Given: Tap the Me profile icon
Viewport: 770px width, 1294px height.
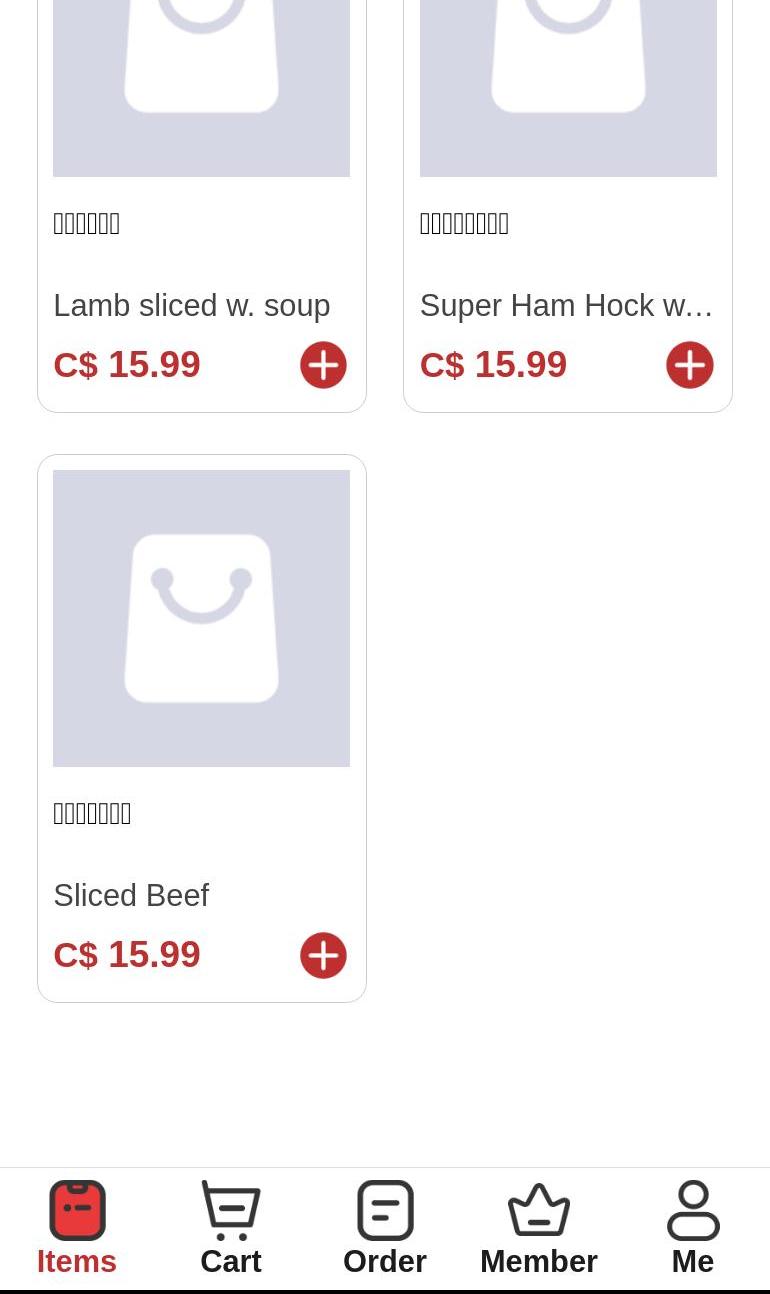Looking at the screenshot, I should click(693, 1210).
